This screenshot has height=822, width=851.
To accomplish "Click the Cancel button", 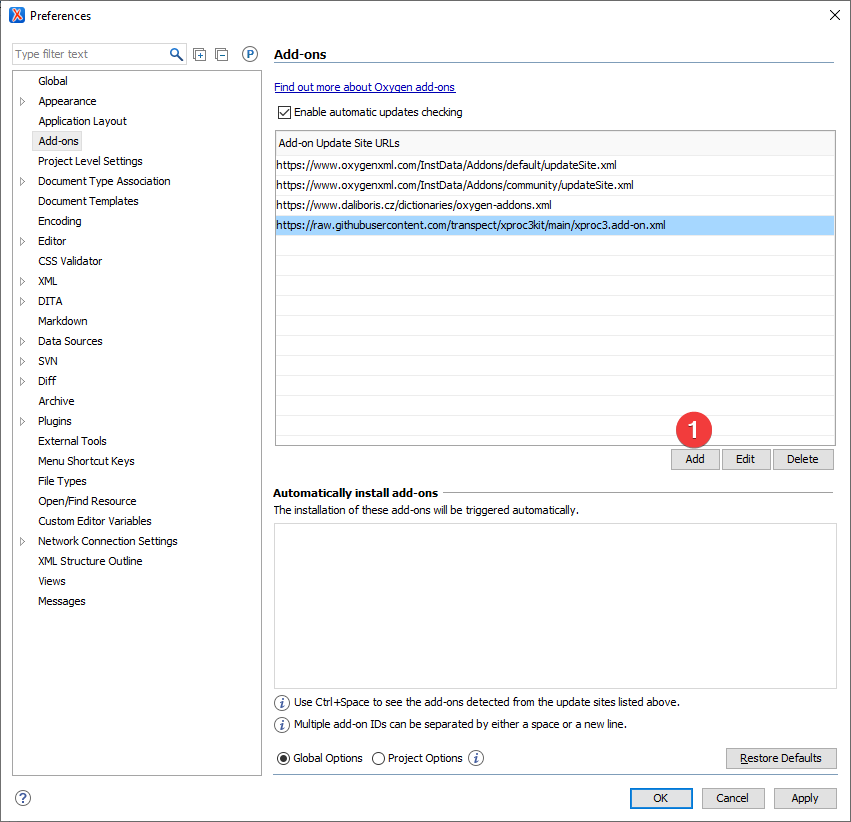I will [x=732, y=798].
